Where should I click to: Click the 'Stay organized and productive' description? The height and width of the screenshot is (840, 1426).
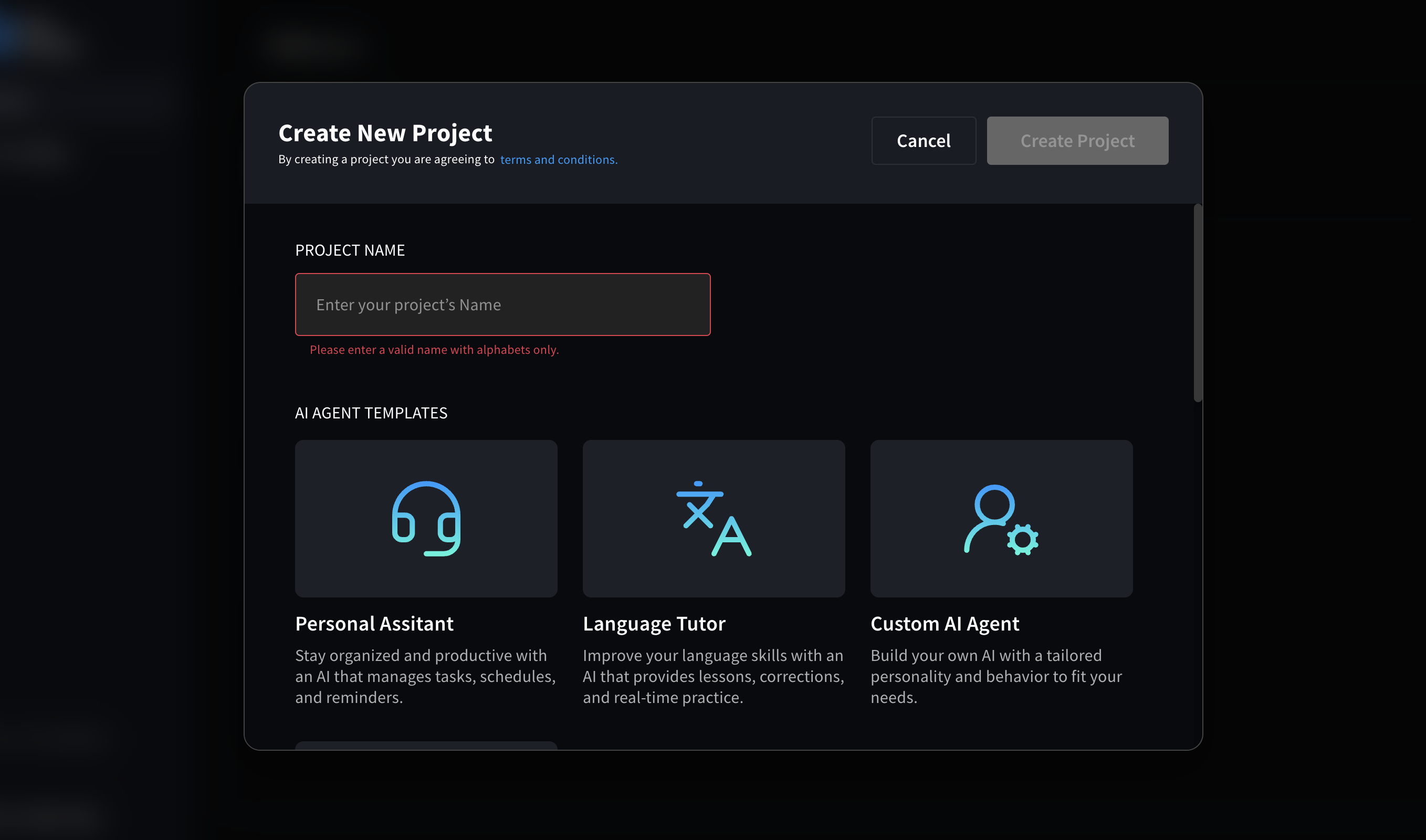tap(426, 676)
